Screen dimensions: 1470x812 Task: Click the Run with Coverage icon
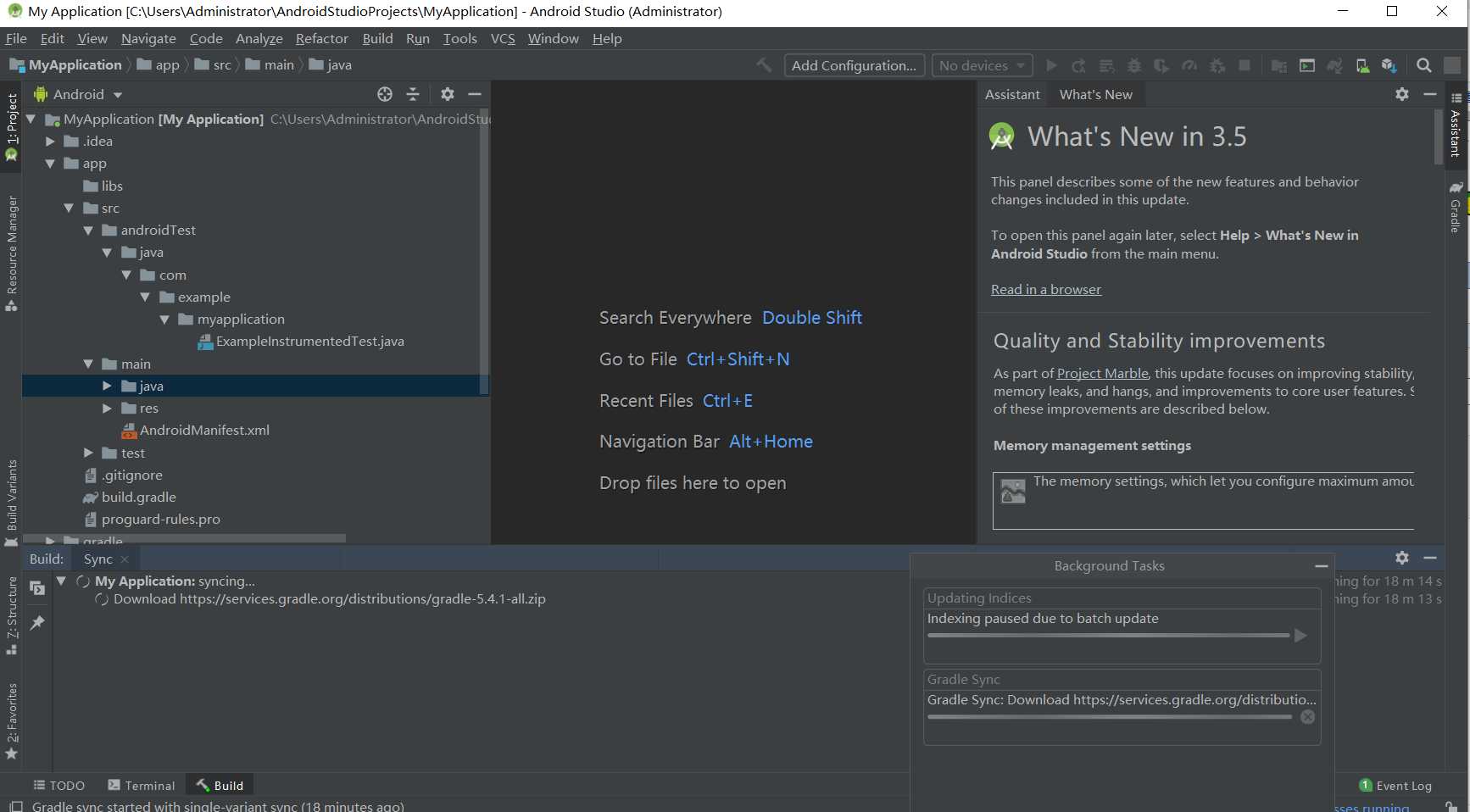pyautogui.click(x=1161, y=65)
